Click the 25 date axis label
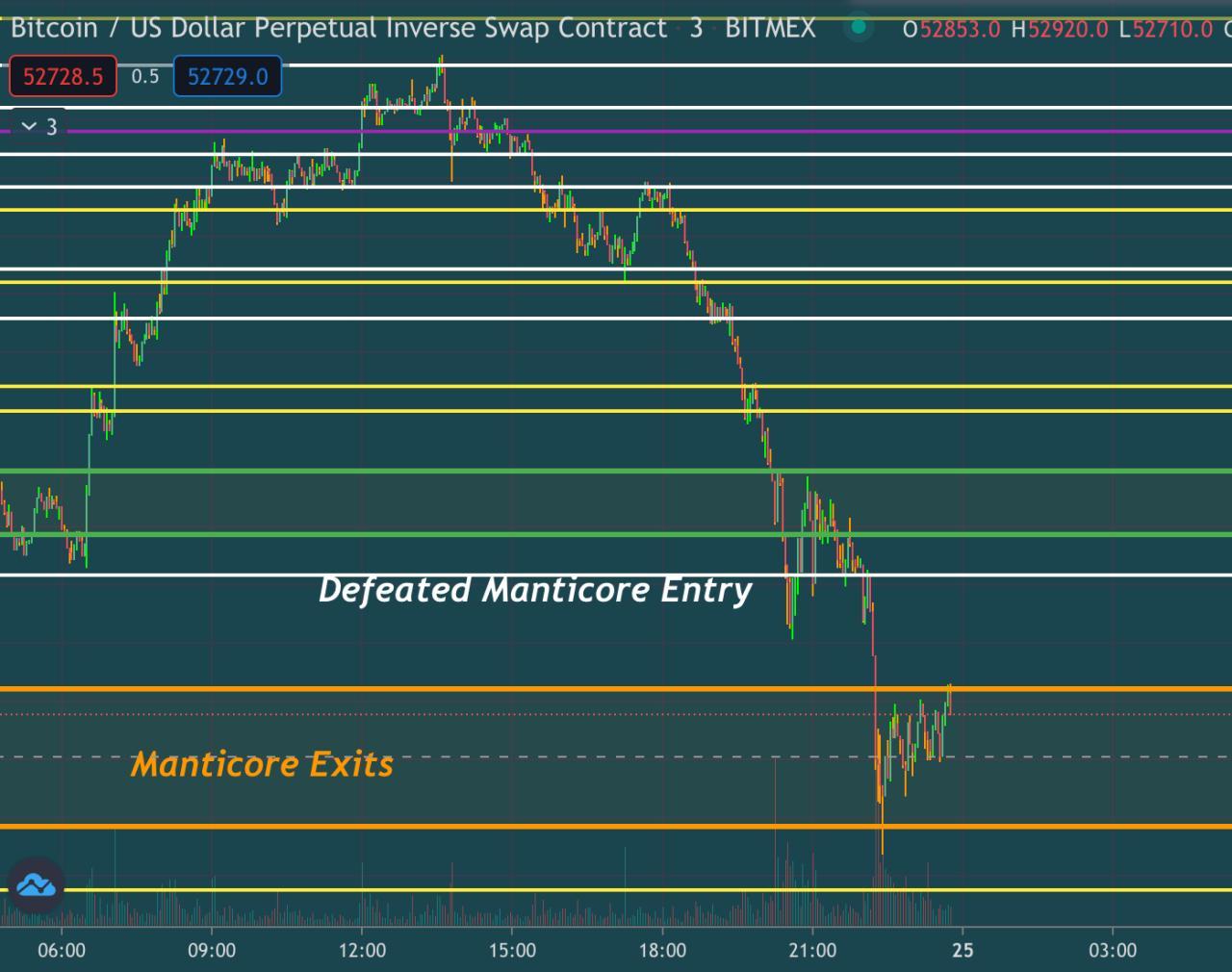The image size is (1232, 972). pos(962,950)
